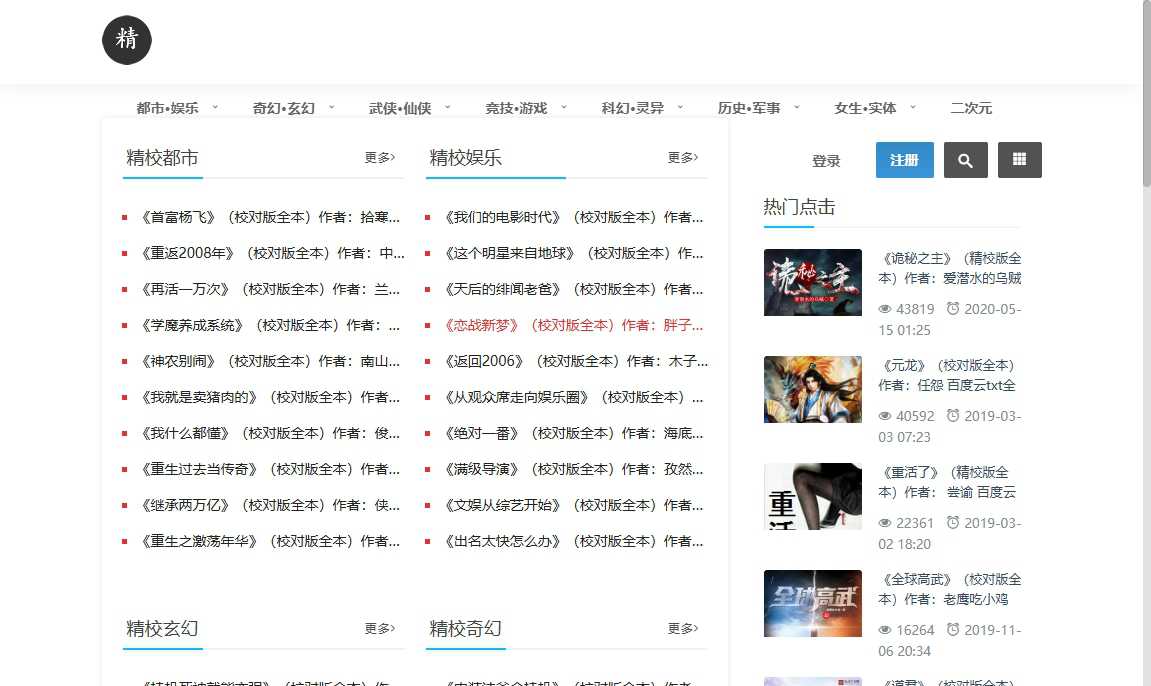Click the 注册 register button

(x=904, y=160)
